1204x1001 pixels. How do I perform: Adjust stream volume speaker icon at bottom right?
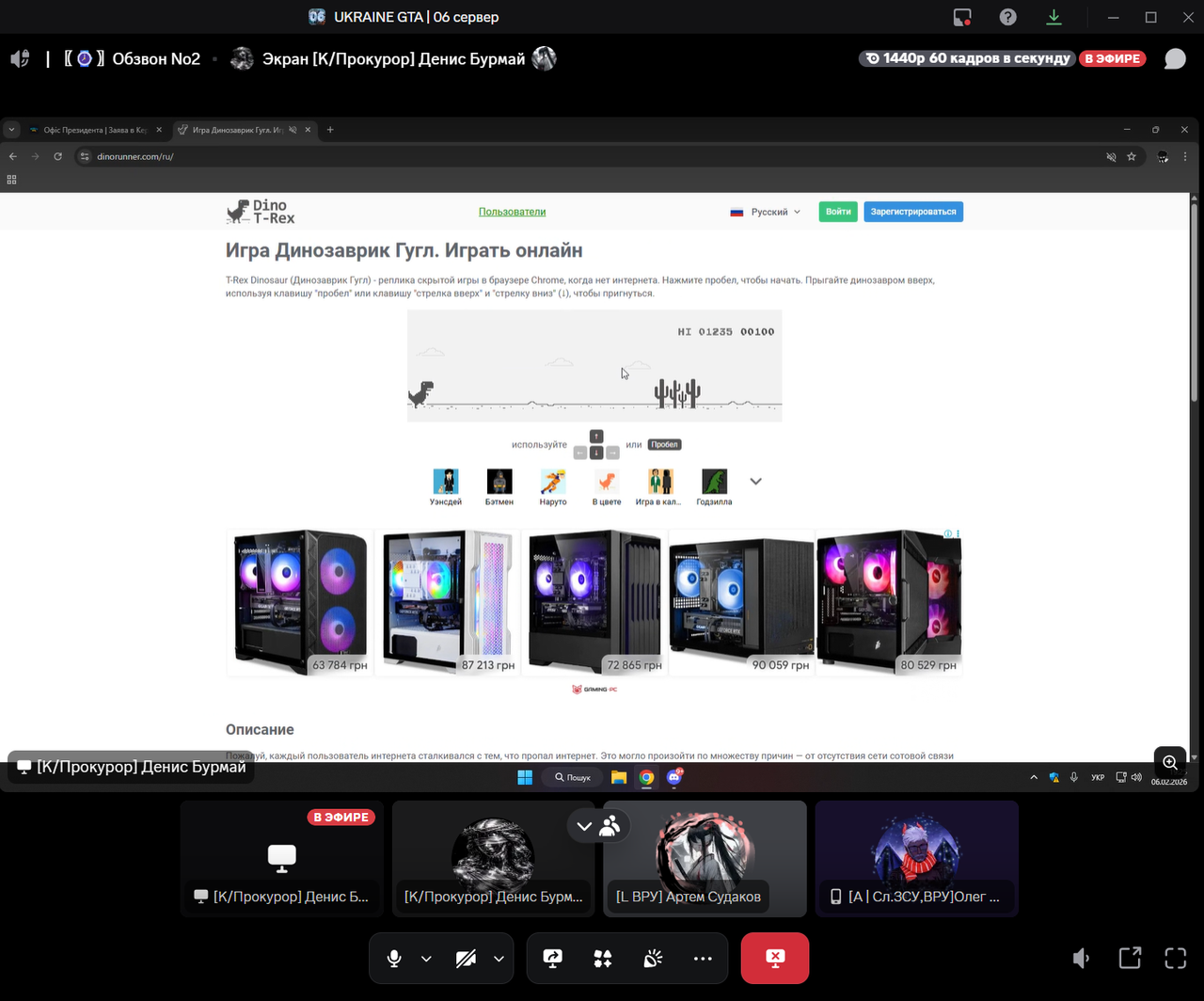click(x=1082, y=958)
